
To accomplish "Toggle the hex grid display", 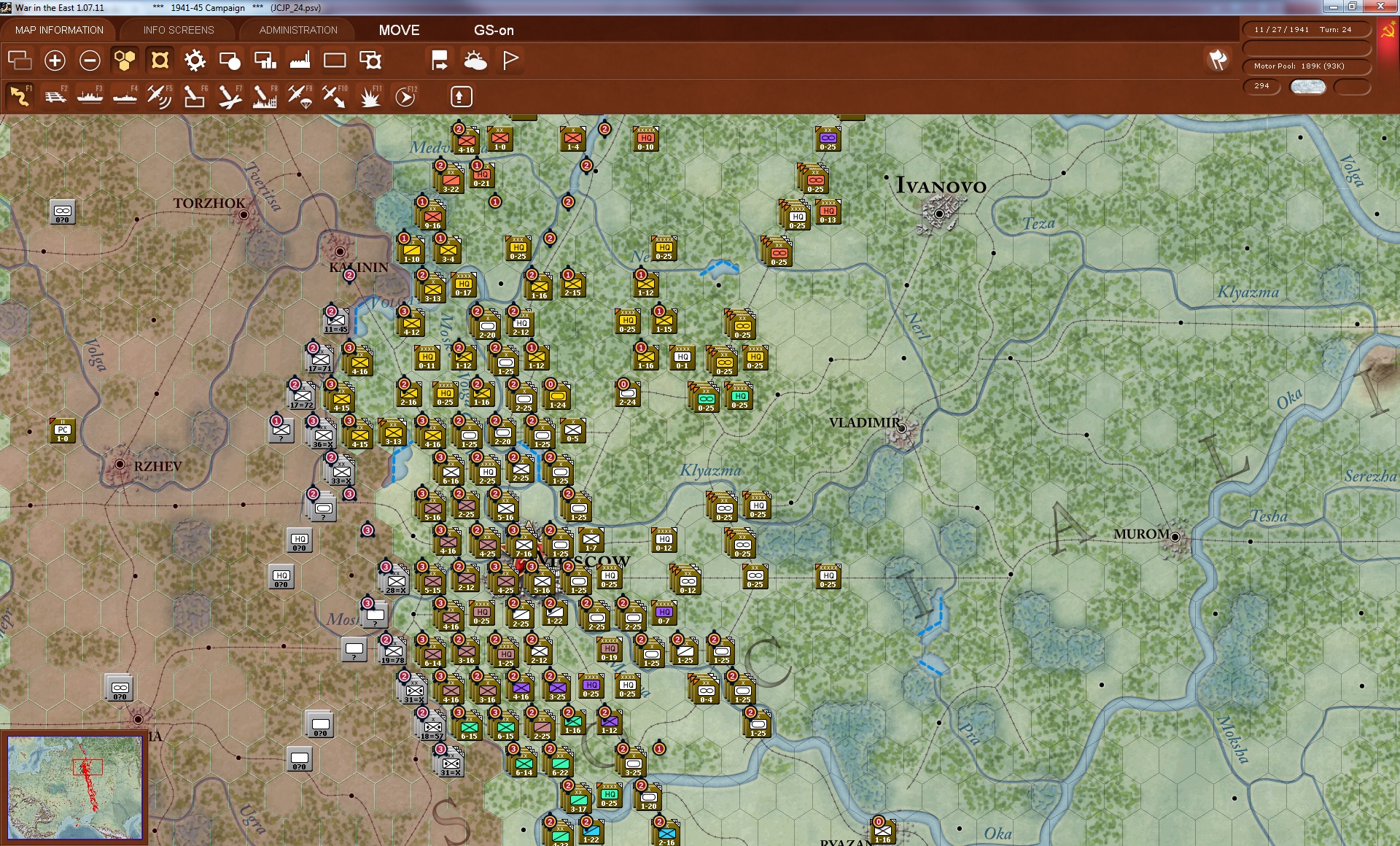I will (x=125, y=60).
